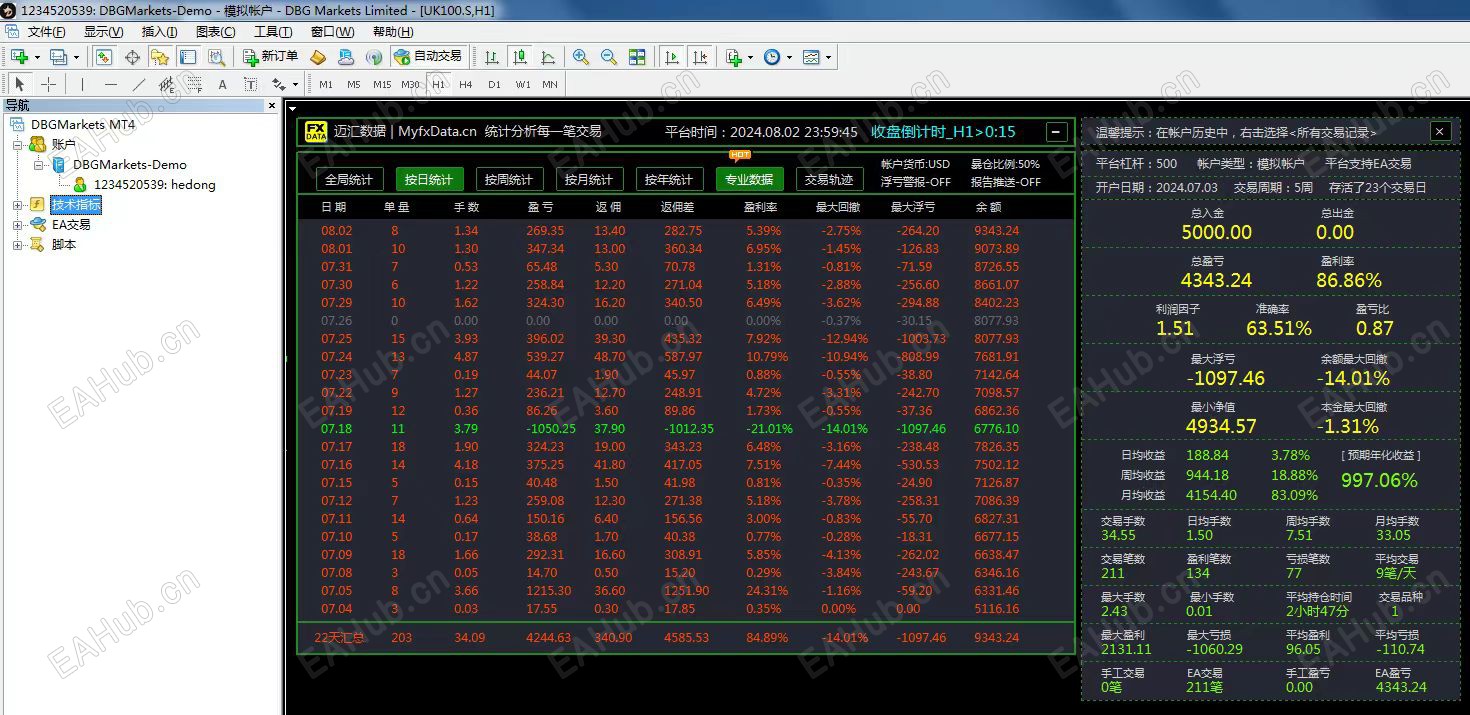Select the candlestick chart type icon
This screenshot has width=1470, height=715.
(520, 57)
